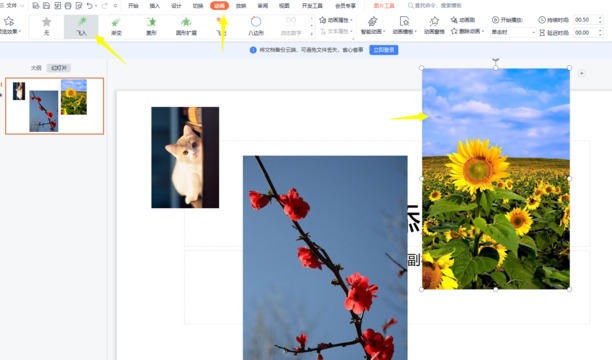612x360 pixels.
Task: Click the Undo arrow icon
Action: point(90,5)
